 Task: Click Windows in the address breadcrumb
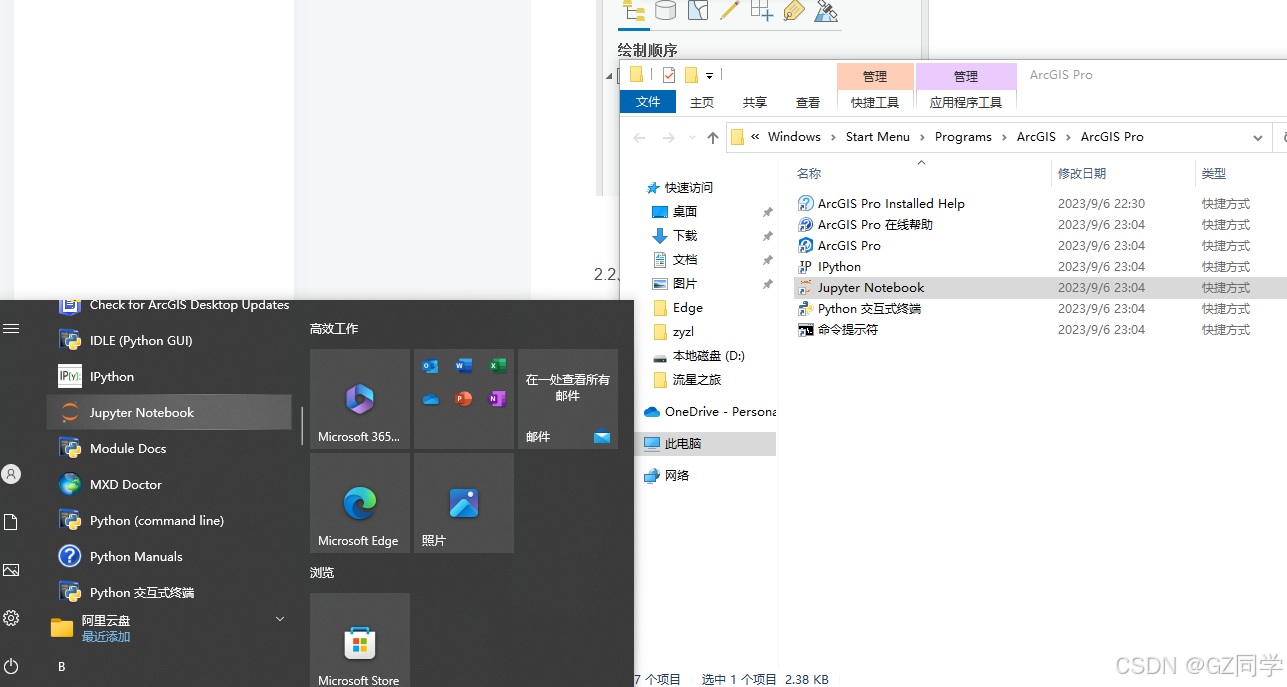(794, 137)
